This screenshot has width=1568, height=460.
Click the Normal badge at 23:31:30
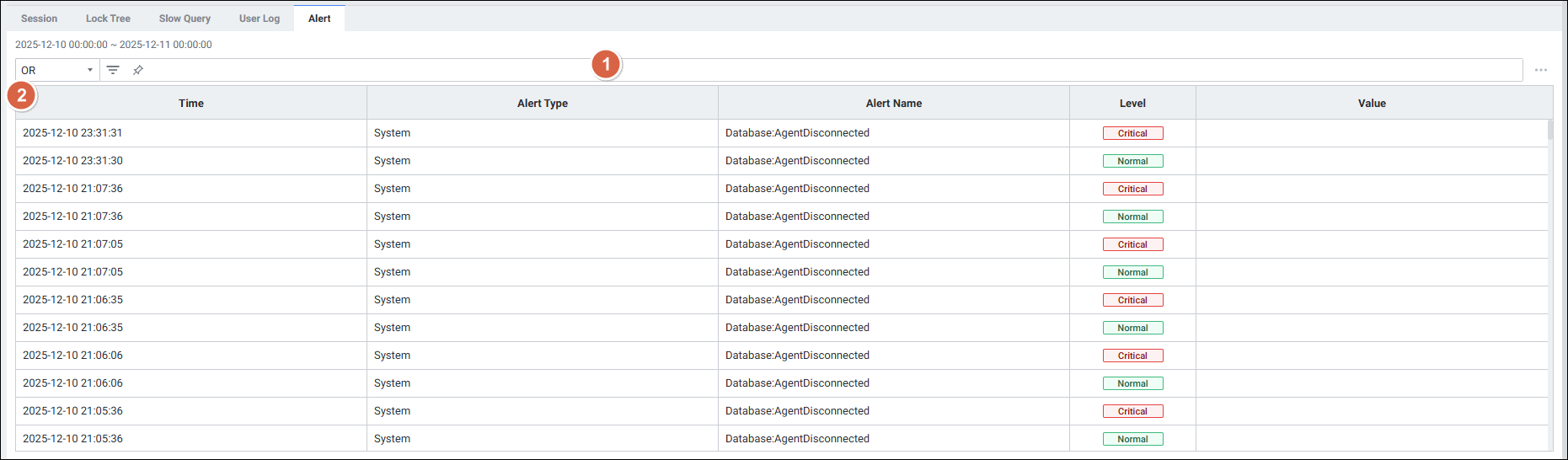pyautogui.click(x=1132, y=161)
